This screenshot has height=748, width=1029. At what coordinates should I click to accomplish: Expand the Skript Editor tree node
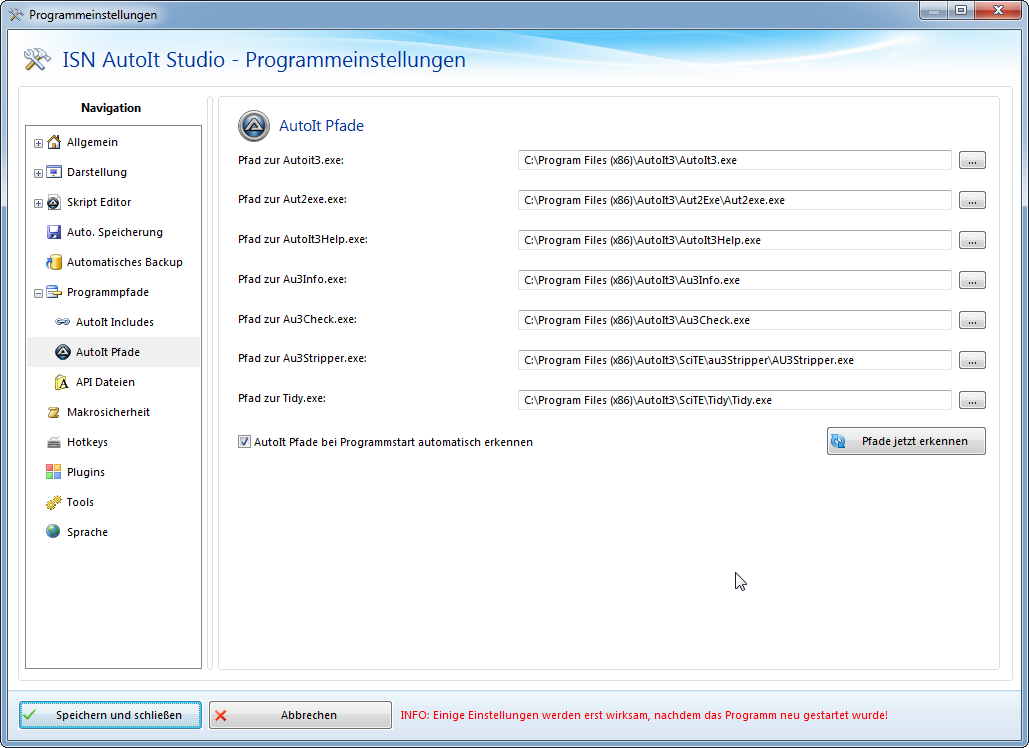pos(38,203)
